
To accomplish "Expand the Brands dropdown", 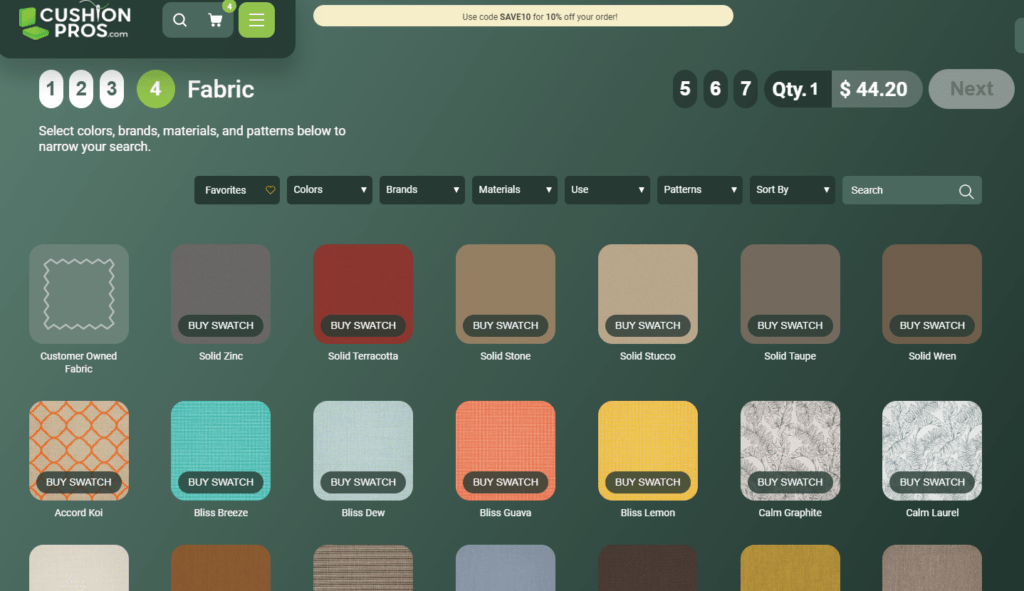I will pos(422,190).
